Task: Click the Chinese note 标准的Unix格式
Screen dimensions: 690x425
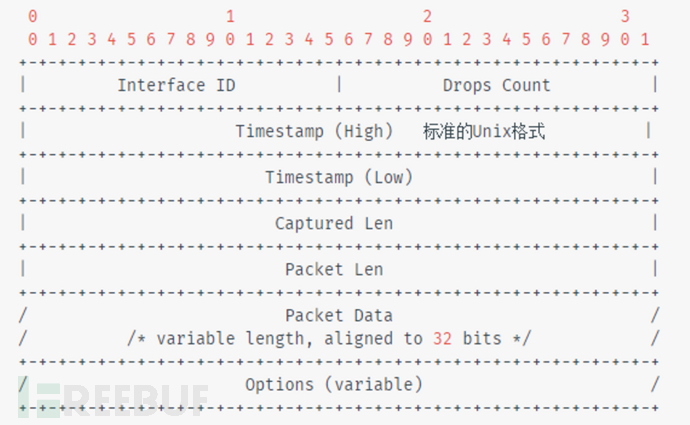Action: pos(484,131)
